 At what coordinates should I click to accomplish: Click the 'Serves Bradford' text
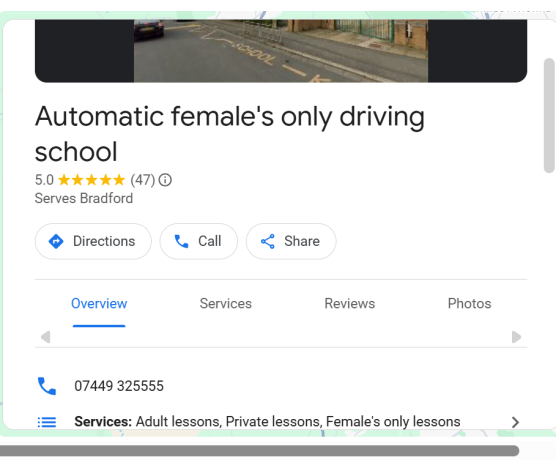coord(84,198)
